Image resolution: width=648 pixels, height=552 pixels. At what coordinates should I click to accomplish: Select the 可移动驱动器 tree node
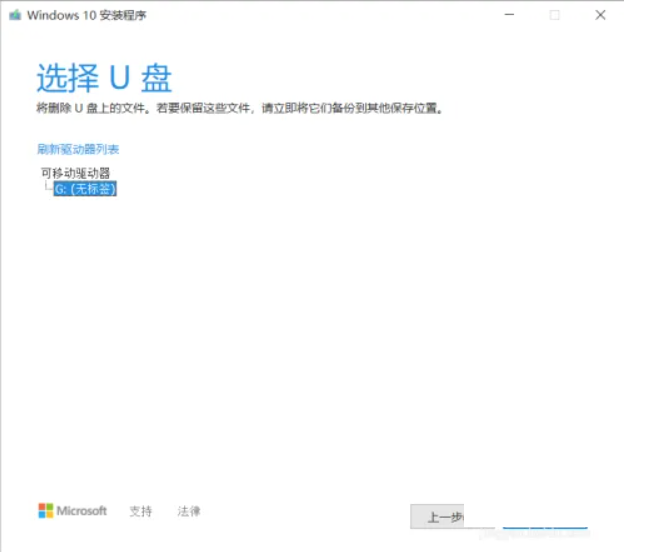tap(75, 173)
